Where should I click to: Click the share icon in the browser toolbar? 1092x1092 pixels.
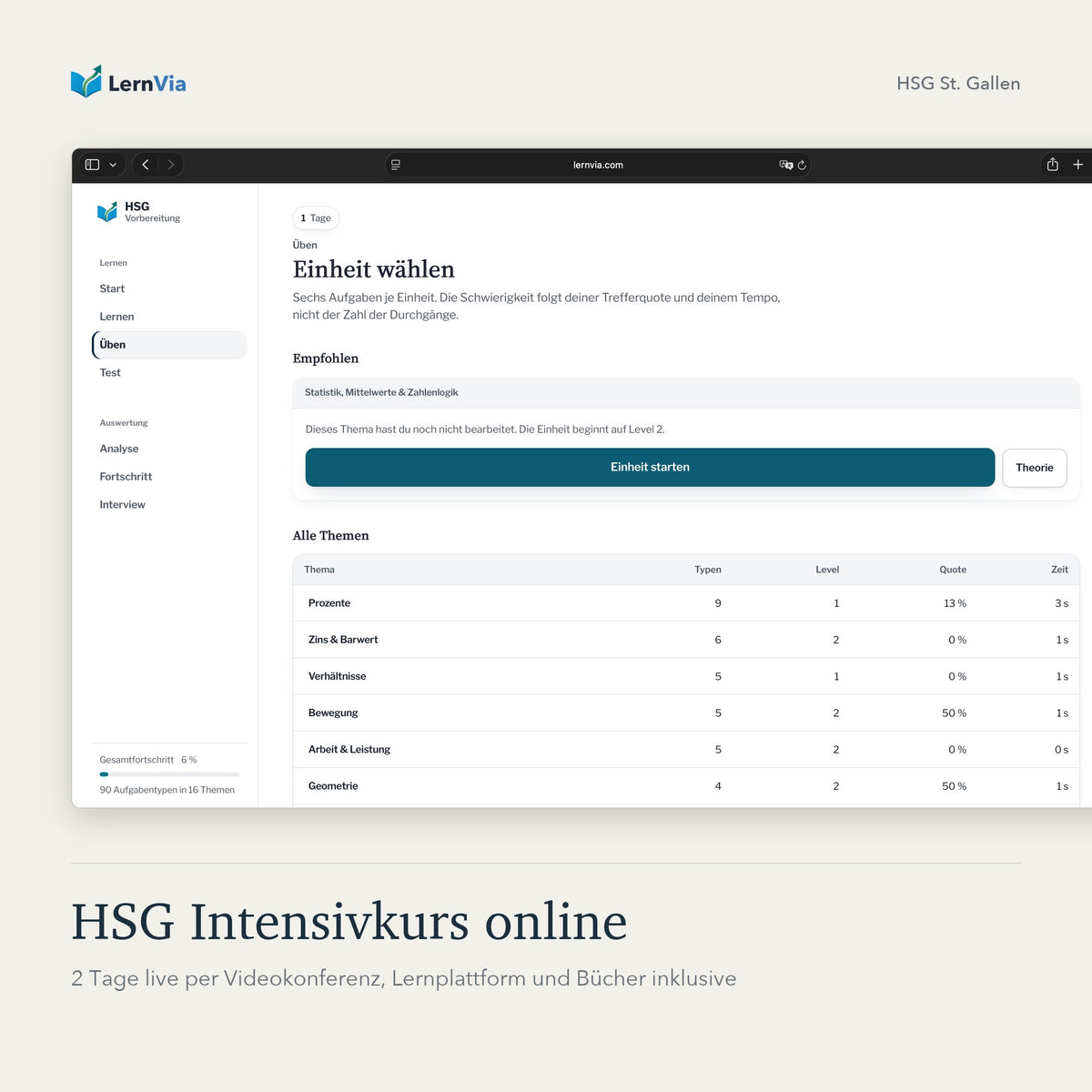(x=1053, y=165)
